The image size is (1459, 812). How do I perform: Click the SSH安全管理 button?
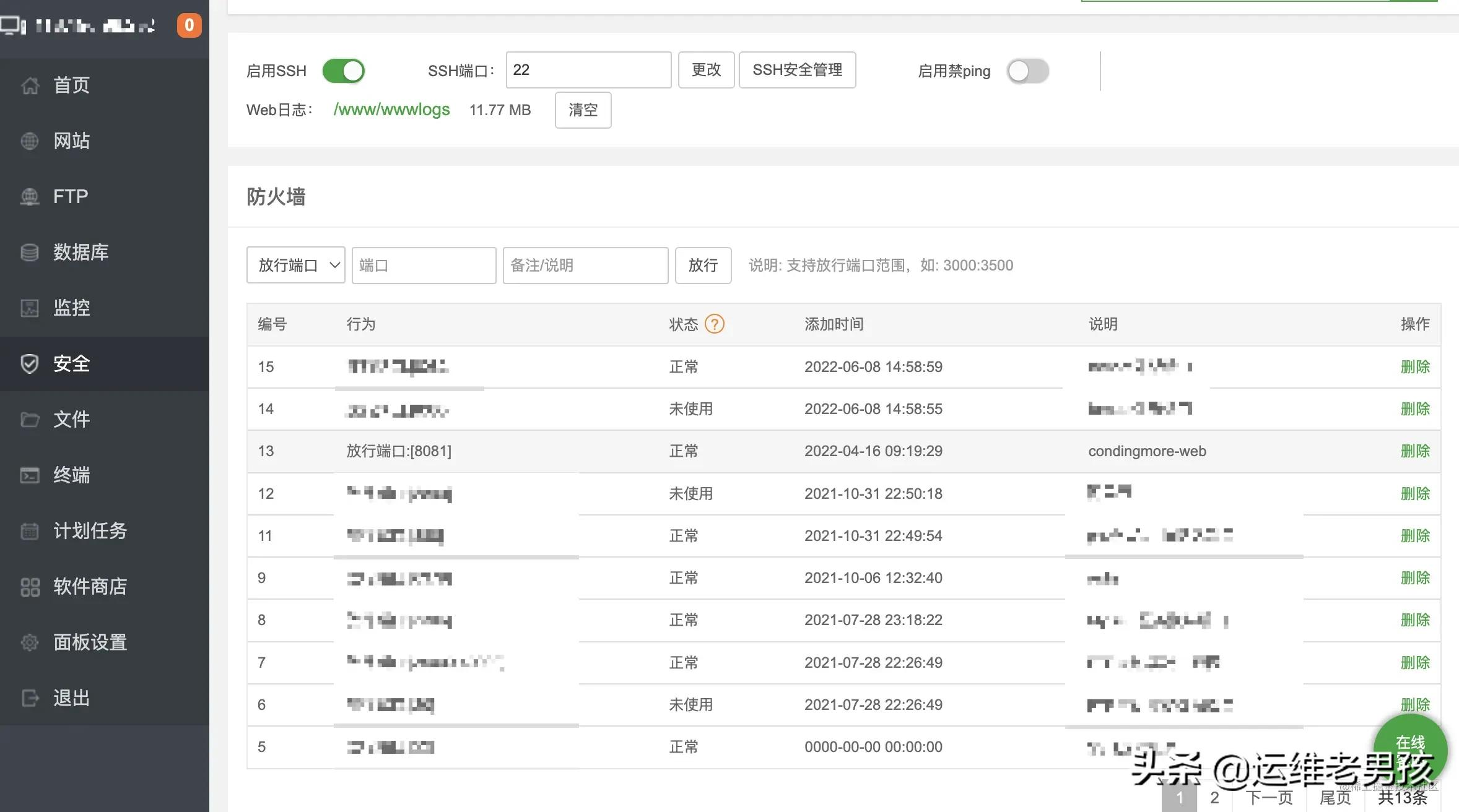[797, 70]
